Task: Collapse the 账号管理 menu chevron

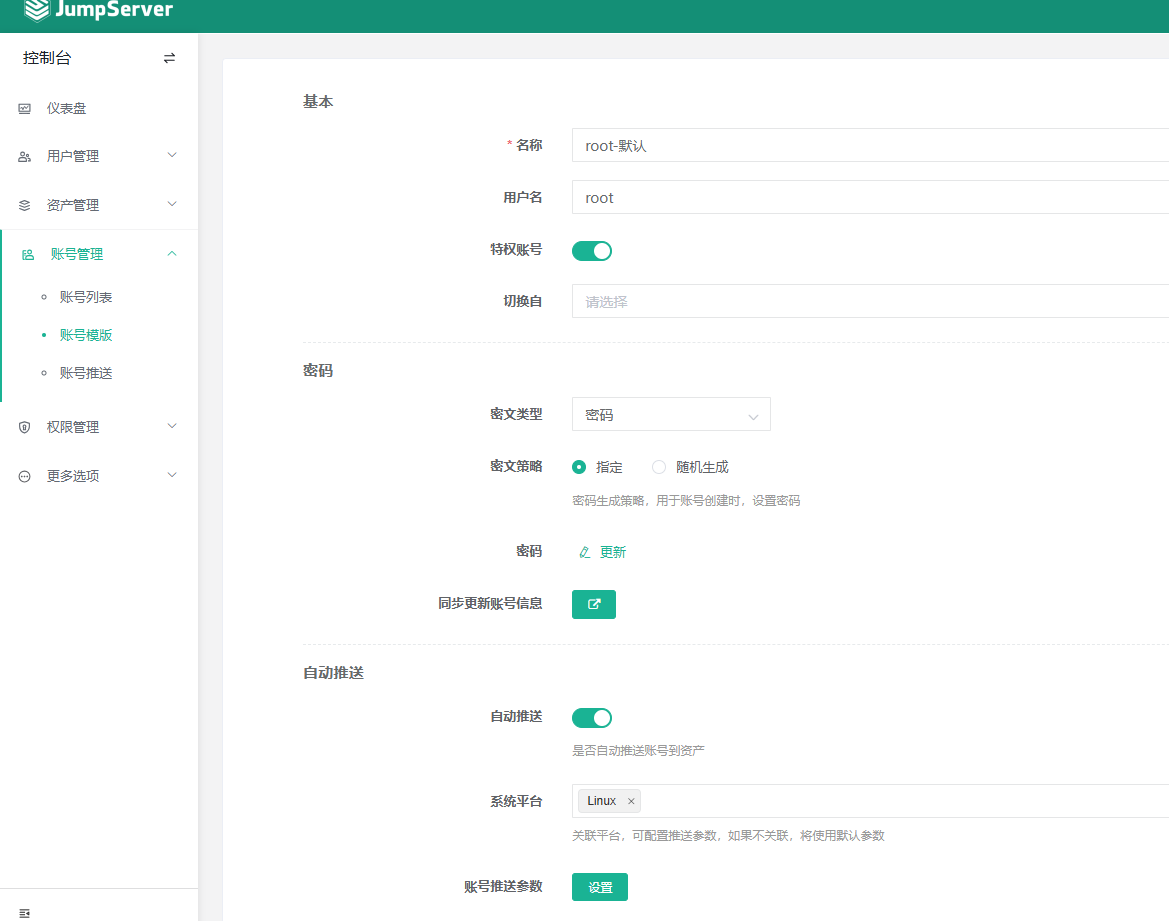Action: coord(172,254)
